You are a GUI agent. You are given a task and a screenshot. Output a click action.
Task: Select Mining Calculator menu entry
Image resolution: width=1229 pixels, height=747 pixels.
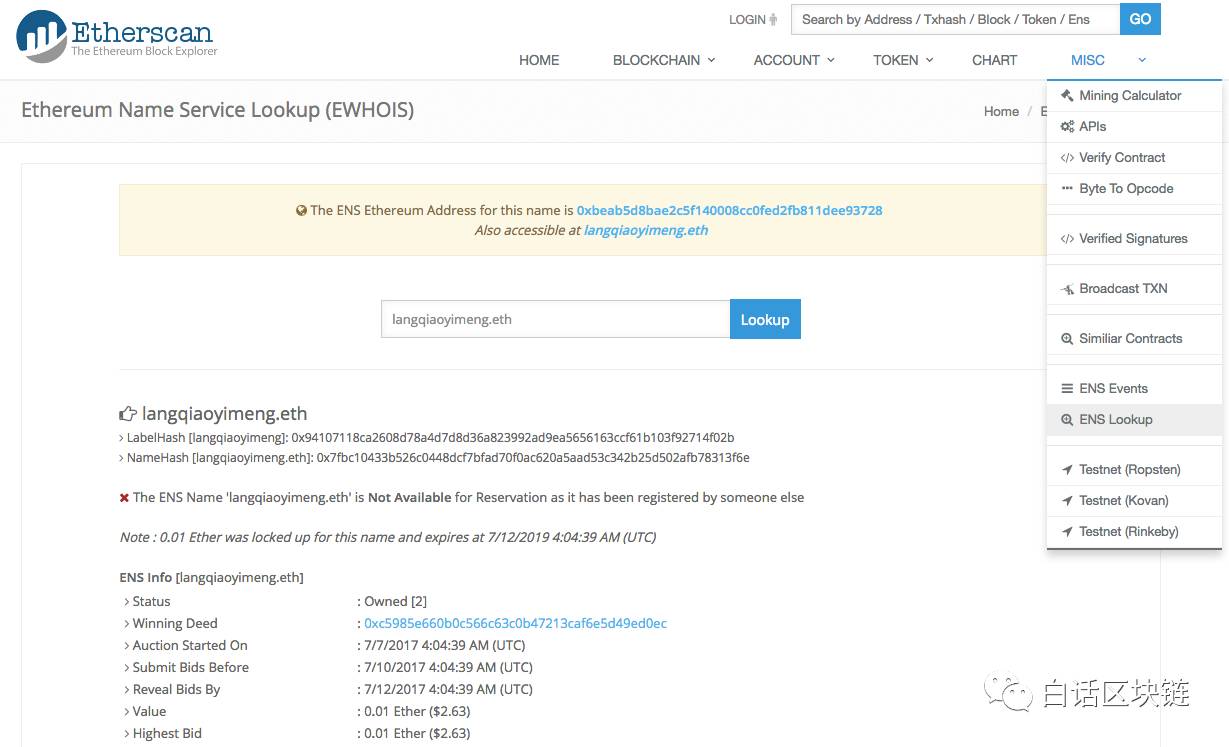pyautogui.click(x=1134, y=96)
